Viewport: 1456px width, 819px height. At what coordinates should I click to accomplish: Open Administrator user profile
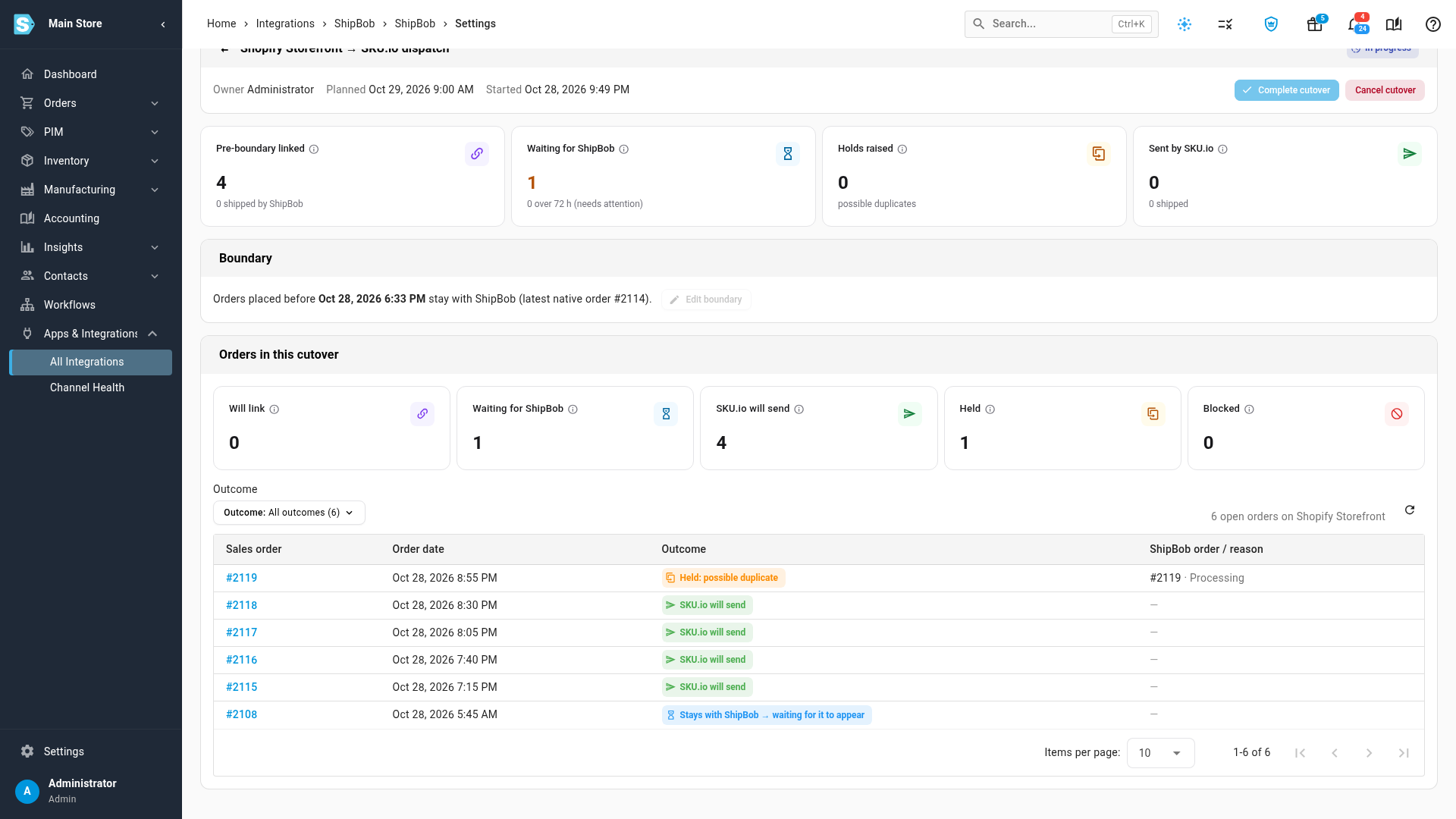(91, 790)
